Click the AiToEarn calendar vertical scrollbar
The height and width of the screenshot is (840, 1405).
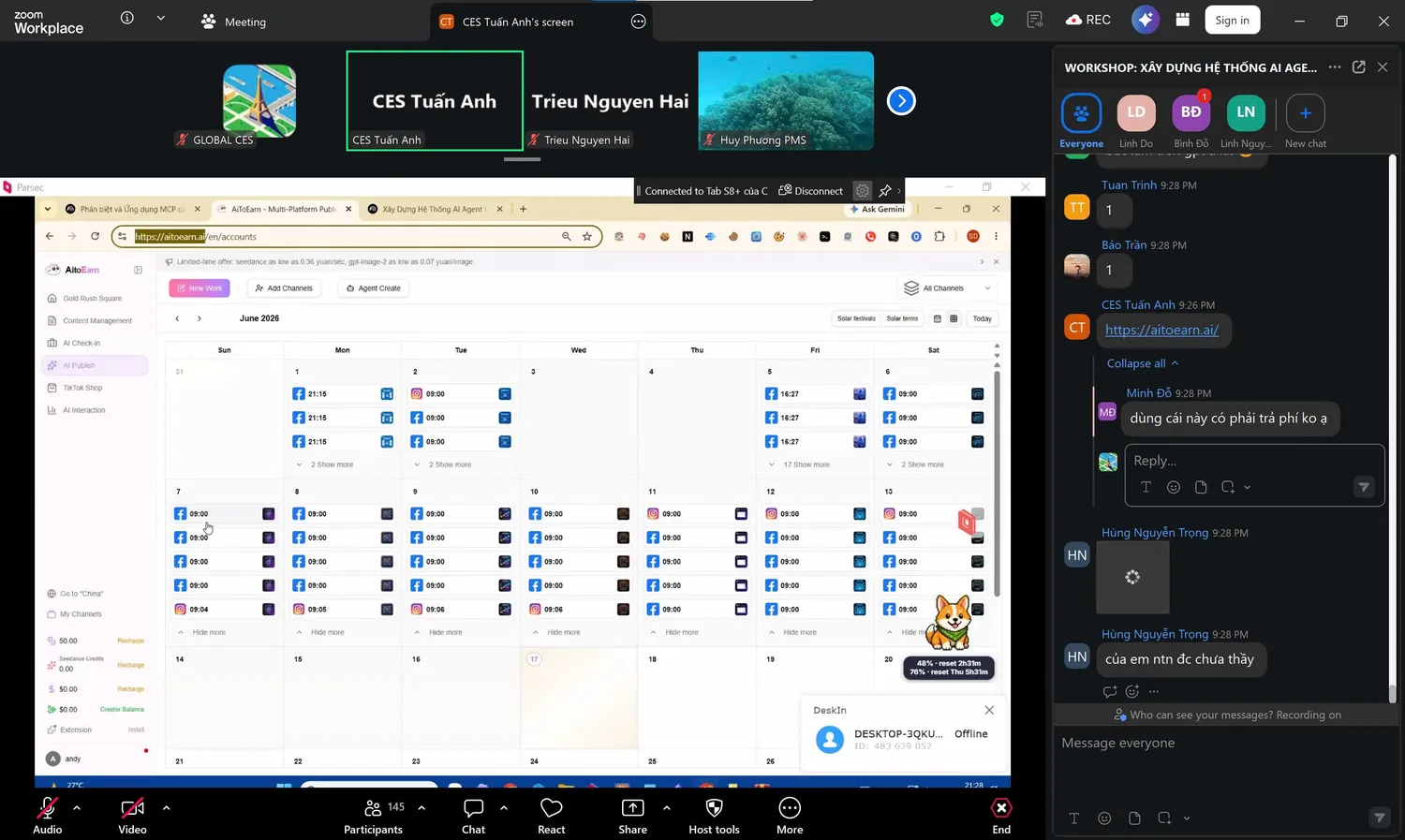tap(997, 482)
